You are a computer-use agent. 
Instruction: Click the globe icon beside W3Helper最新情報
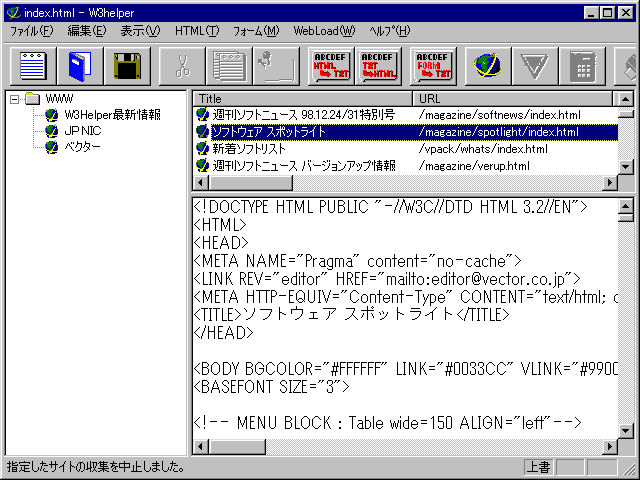point(51,115)
